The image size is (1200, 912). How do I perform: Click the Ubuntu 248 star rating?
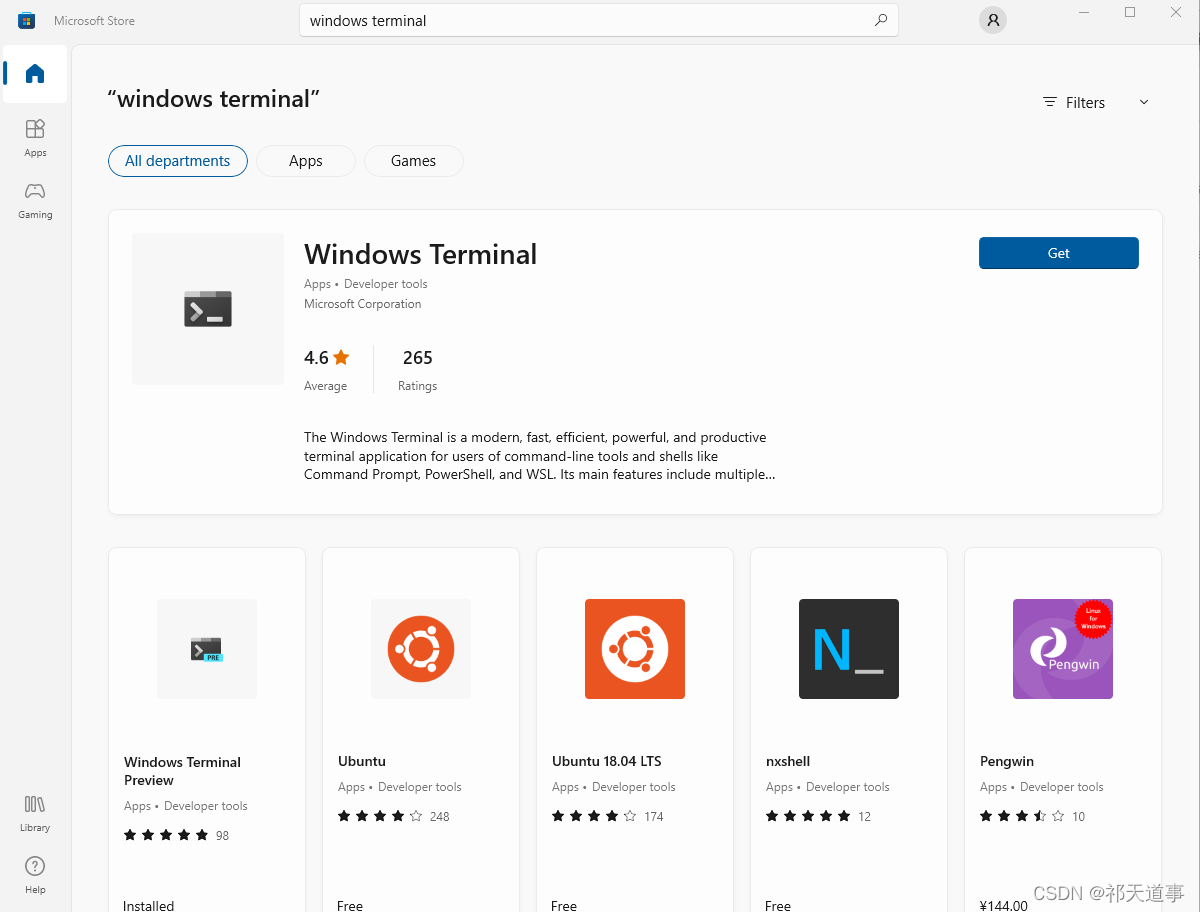(380, 816)
